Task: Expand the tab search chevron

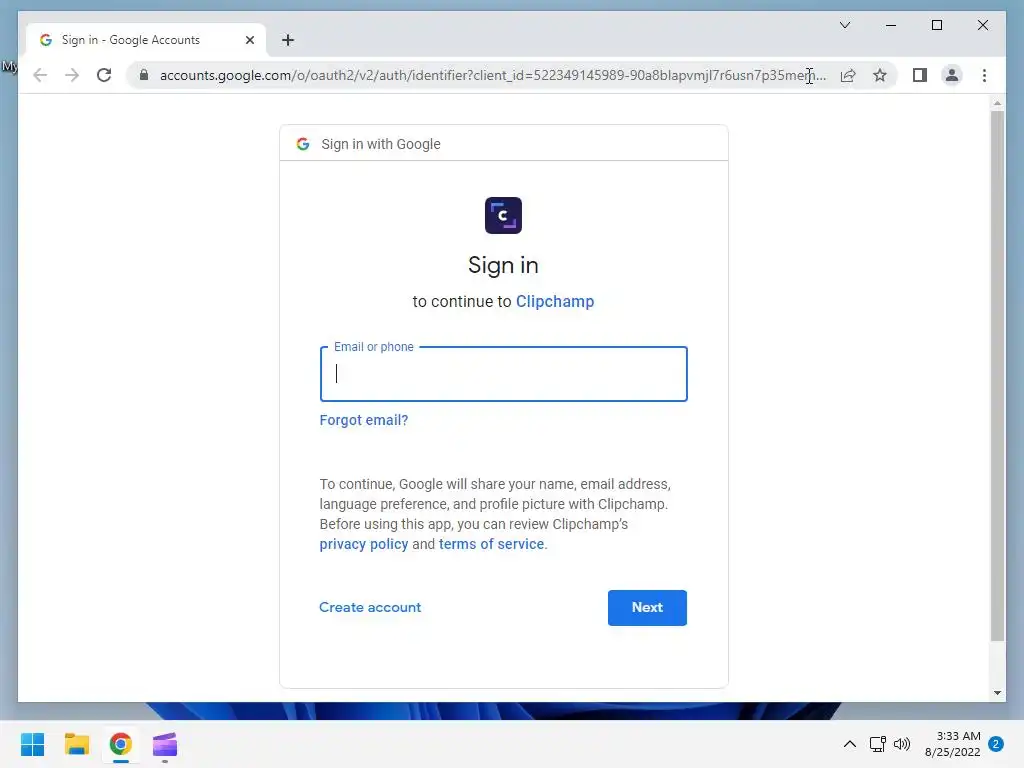Action: [844, 25]
